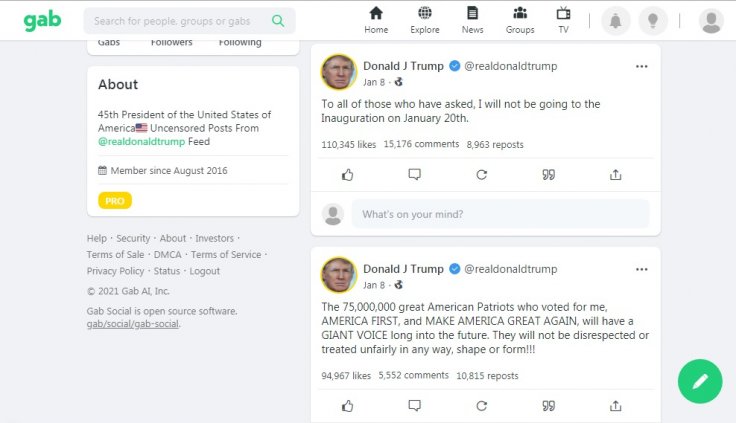Screen dimensions: 736x423
Task: Repost the Inauguration post
Action: [x=481, y=174]
